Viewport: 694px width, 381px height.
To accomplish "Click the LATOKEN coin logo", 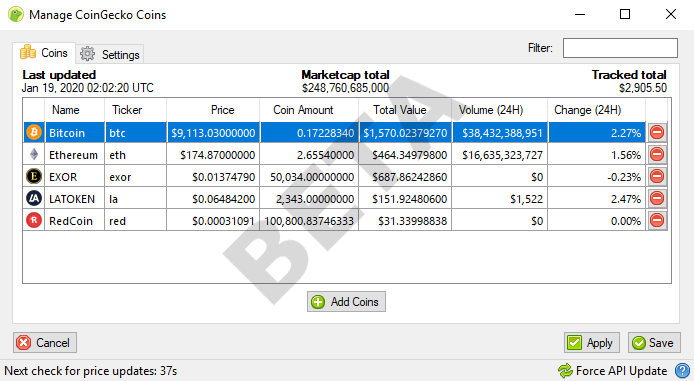I will (34, 198).
